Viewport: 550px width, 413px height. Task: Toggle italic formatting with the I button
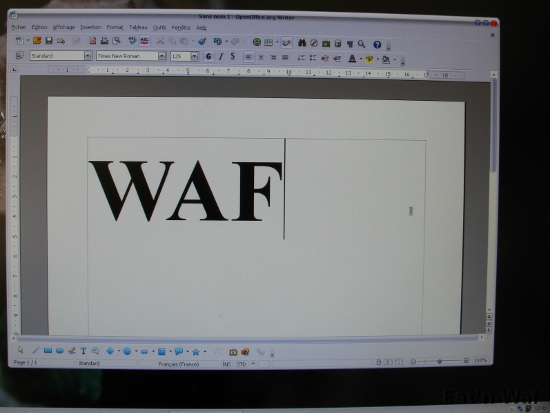coord(221,56)
